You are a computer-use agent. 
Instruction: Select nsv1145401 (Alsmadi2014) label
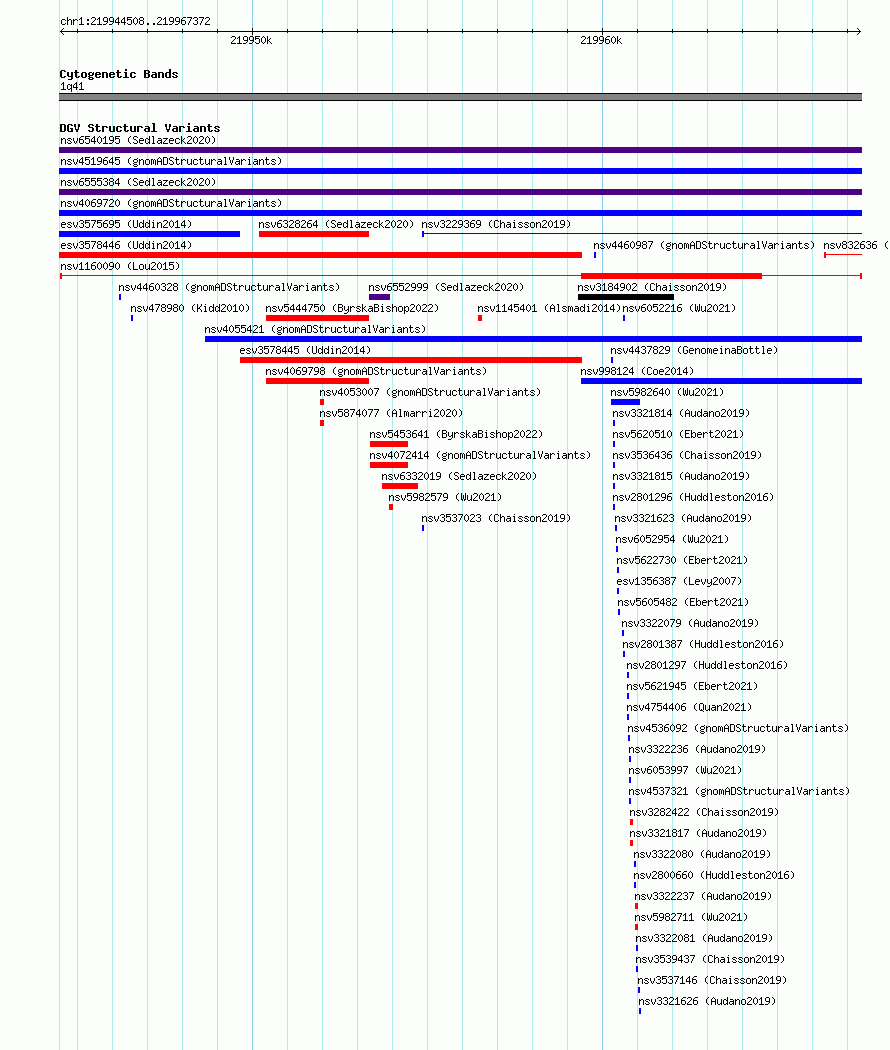(x=549, y=308)
